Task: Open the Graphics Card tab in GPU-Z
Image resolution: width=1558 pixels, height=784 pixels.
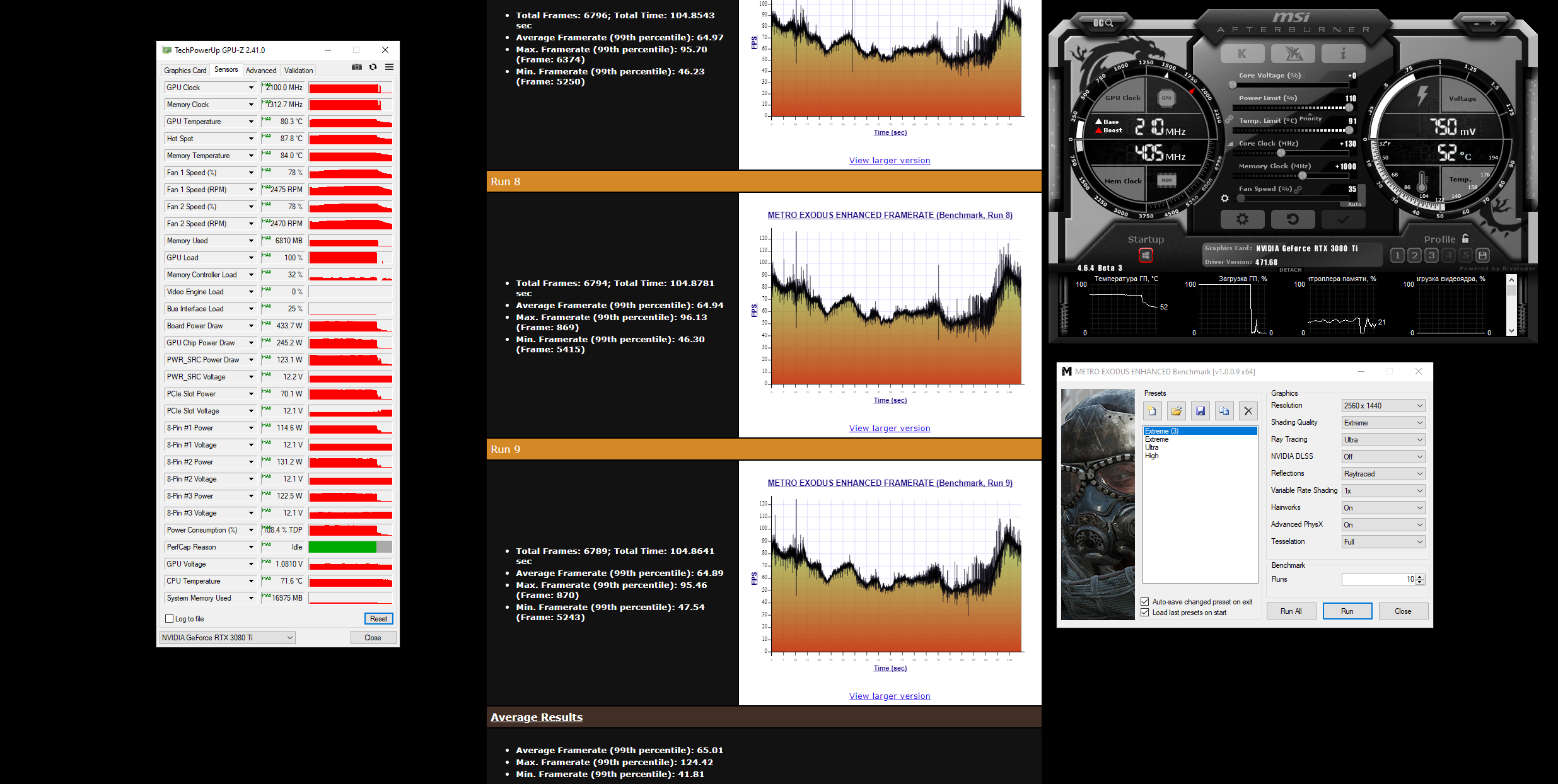Action: [x=185, y=71]
